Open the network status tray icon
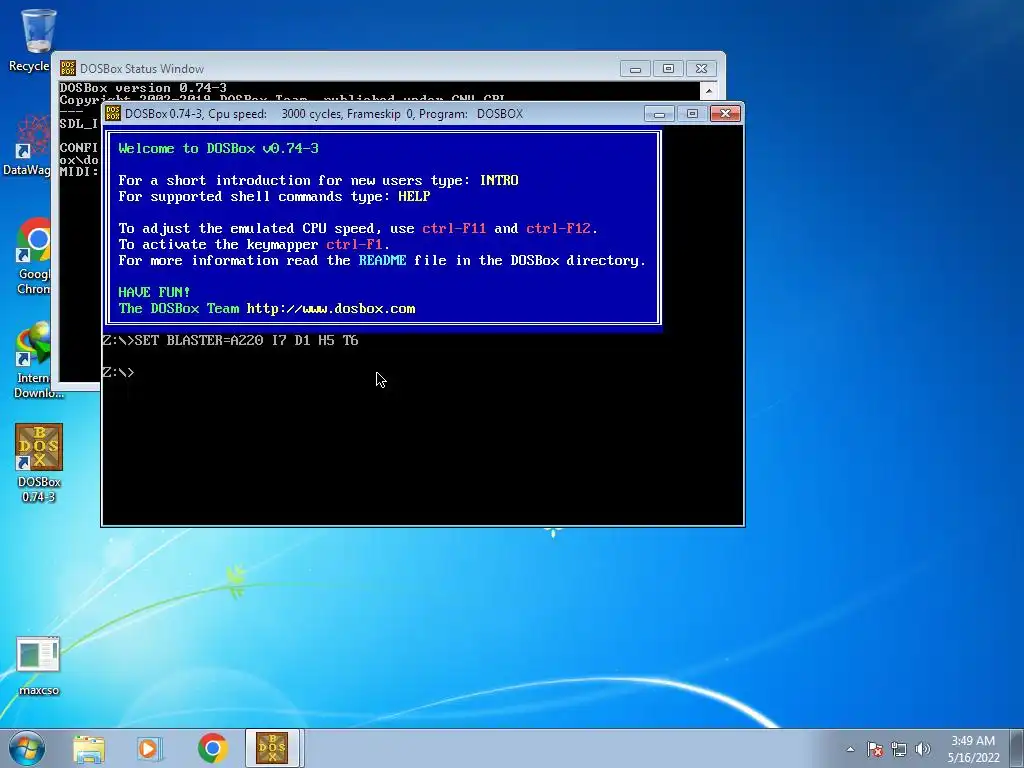The width and height of the screenshot is (1024, 768). (899, 749)
